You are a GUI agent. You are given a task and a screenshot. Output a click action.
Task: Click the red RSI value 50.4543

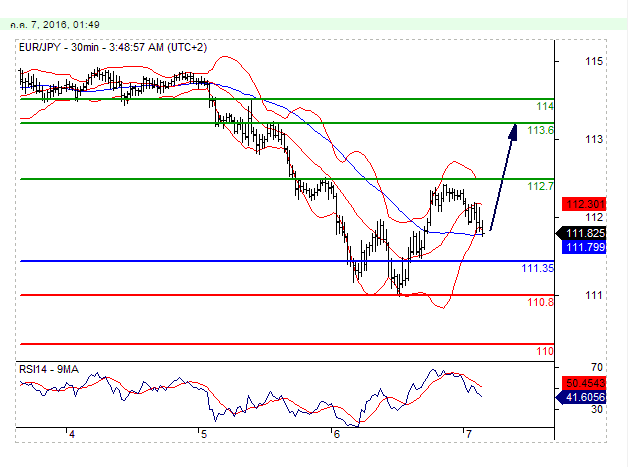click(584, 383)
